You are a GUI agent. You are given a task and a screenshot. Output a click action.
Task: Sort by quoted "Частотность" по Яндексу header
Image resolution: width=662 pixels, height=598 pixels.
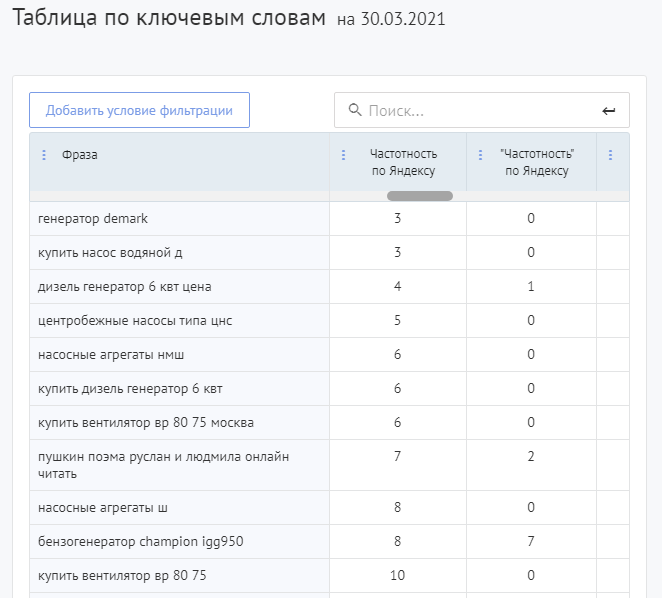[x=537, y=162]
